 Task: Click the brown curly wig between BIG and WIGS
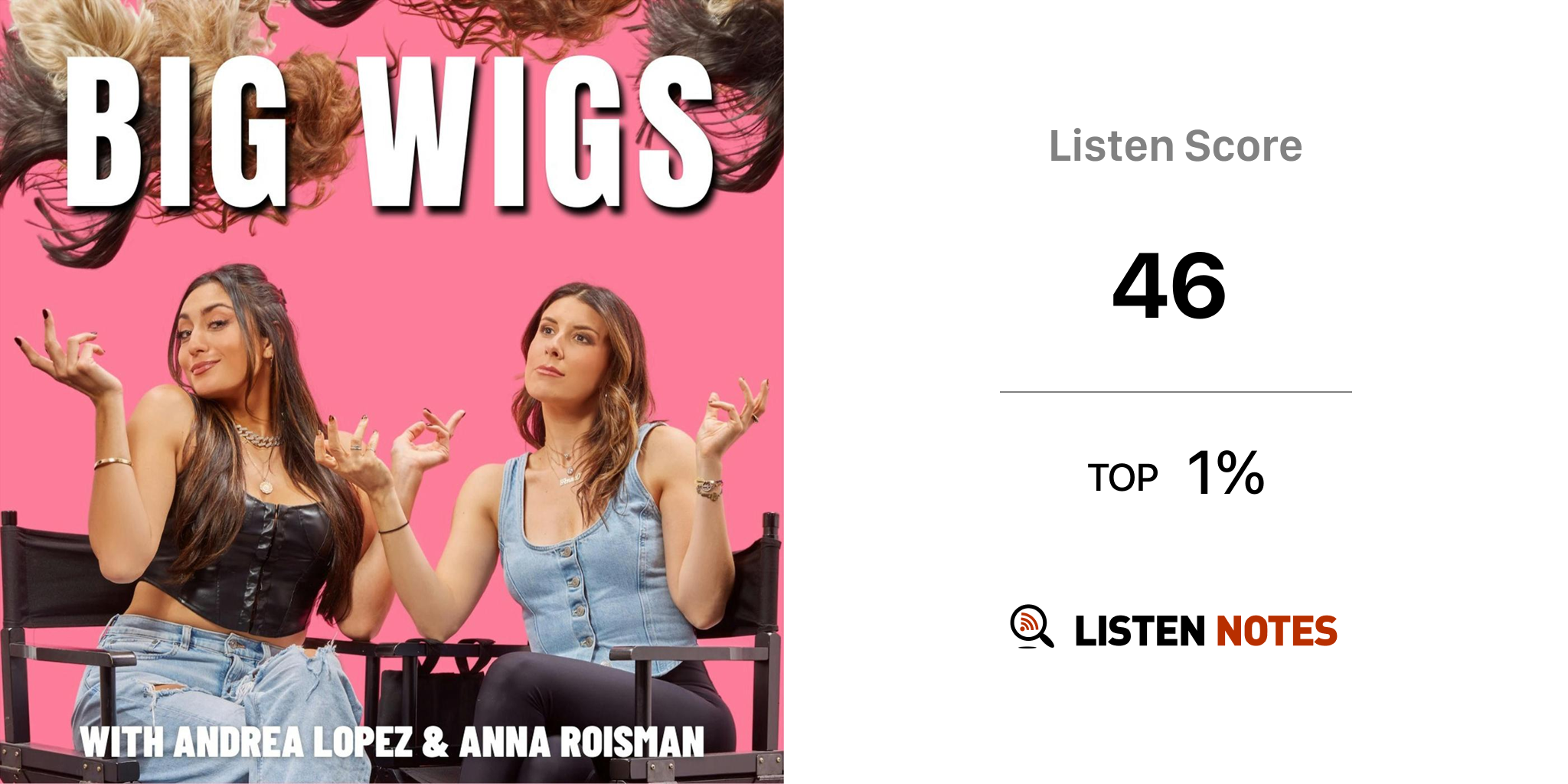(325, 107)
